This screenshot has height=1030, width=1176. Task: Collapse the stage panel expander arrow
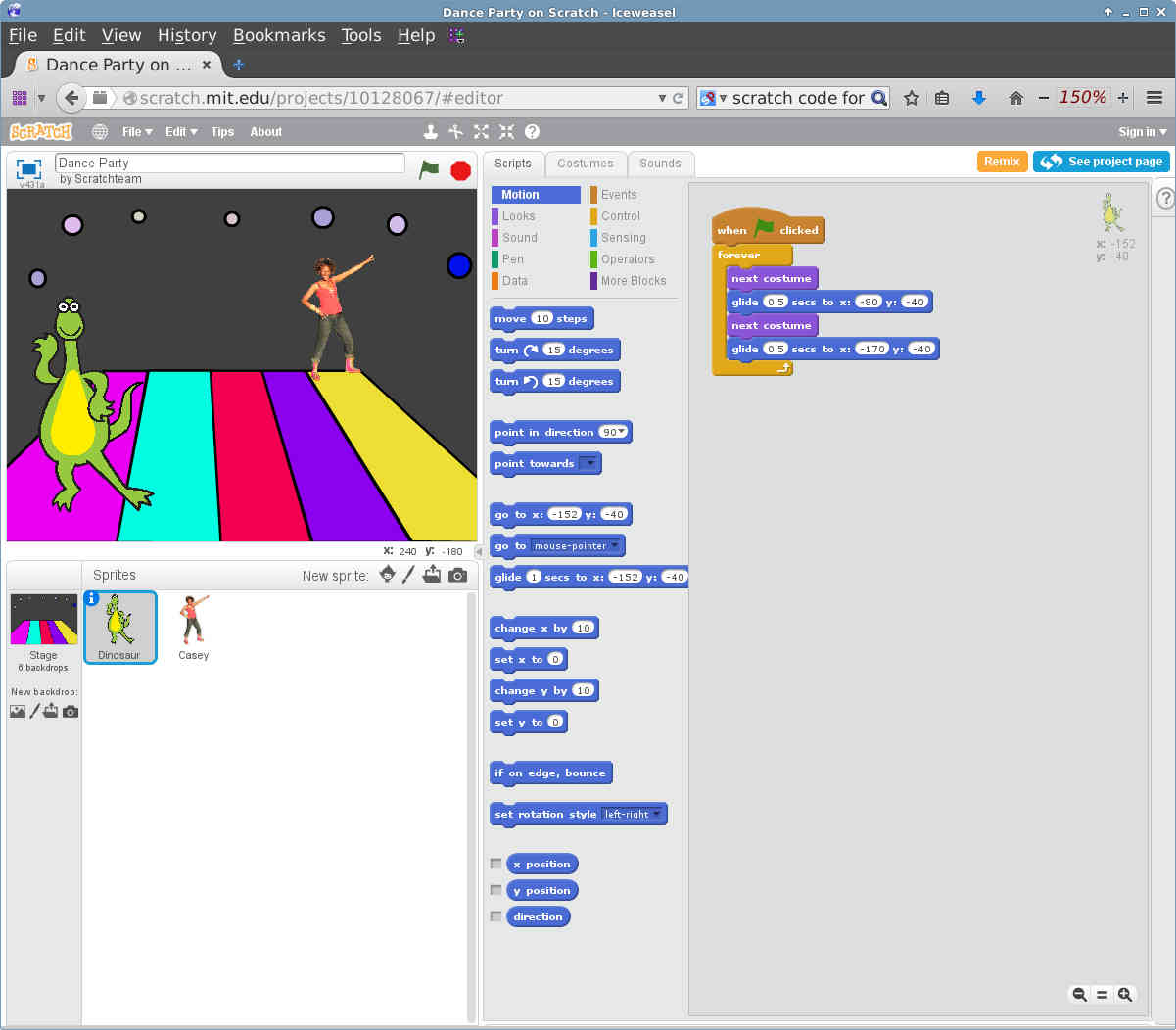point(479,551)
